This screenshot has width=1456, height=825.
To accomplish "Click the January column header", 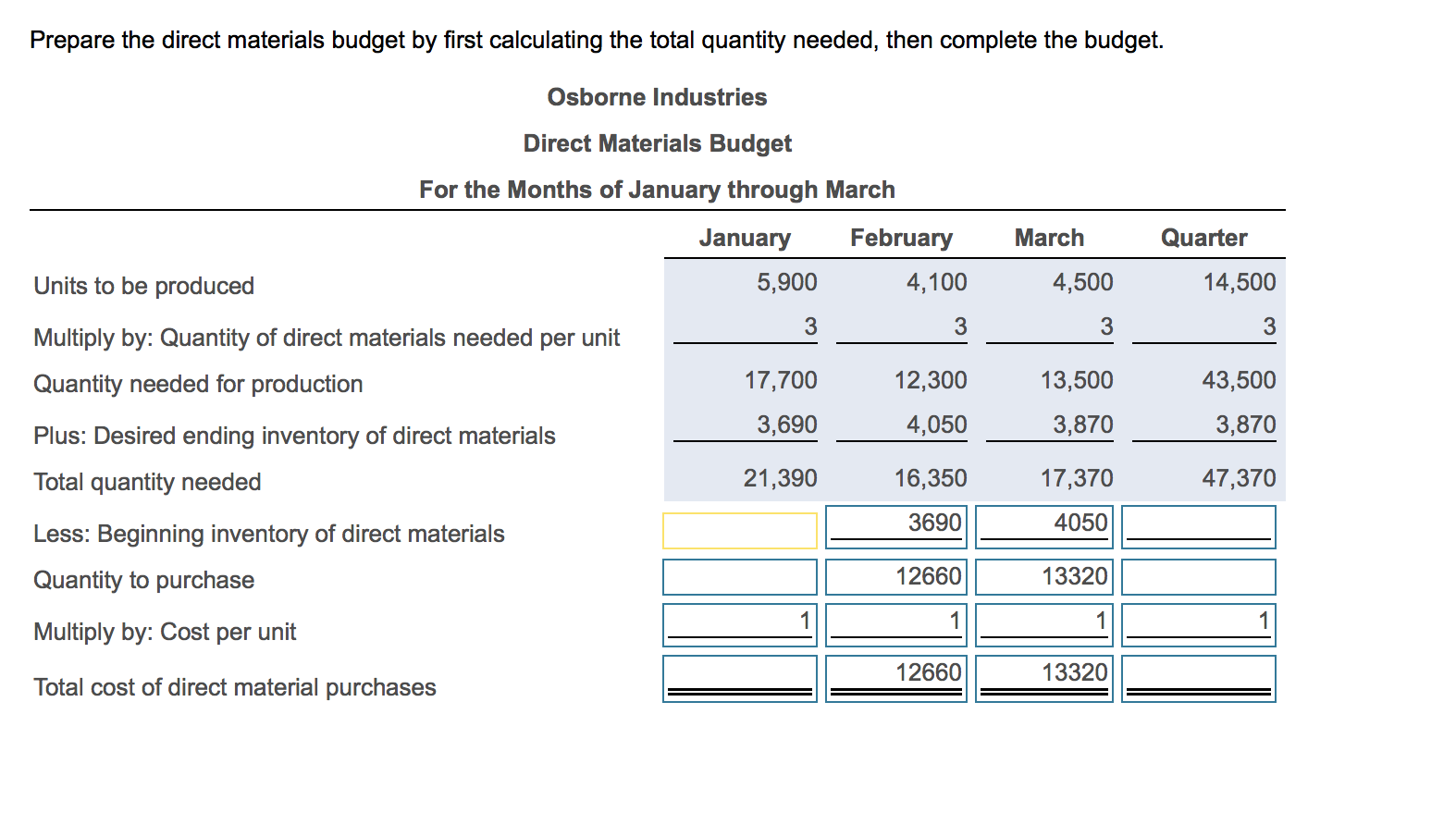I will [x=745, y=239].
